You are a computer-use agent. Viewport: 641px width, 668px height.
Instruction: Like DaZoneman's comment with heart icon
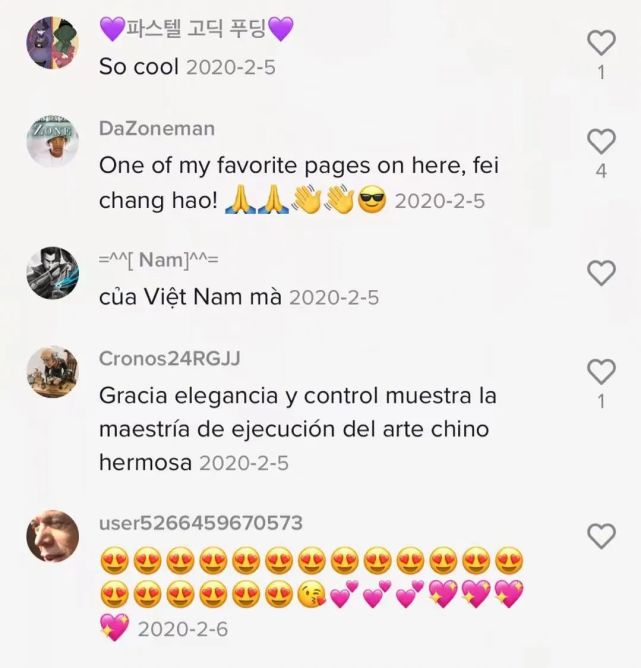tap(601, 141)
